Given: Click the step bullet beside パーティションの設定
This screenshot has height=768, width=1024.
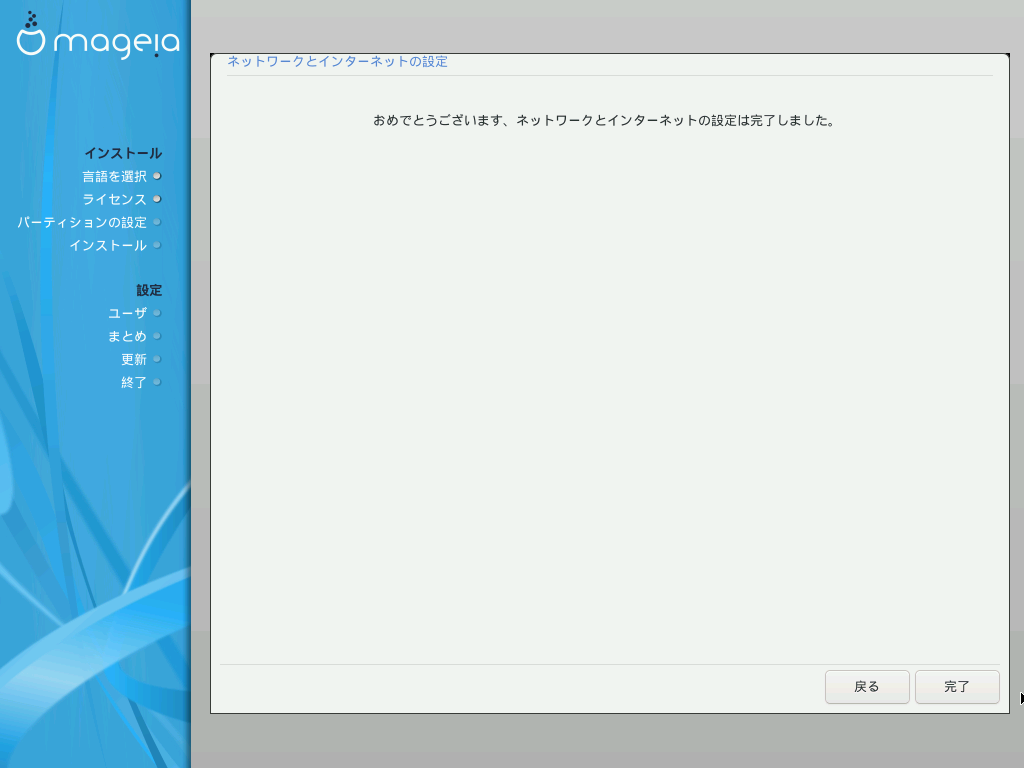Looking at the screenshot, I should click(157, 222).
